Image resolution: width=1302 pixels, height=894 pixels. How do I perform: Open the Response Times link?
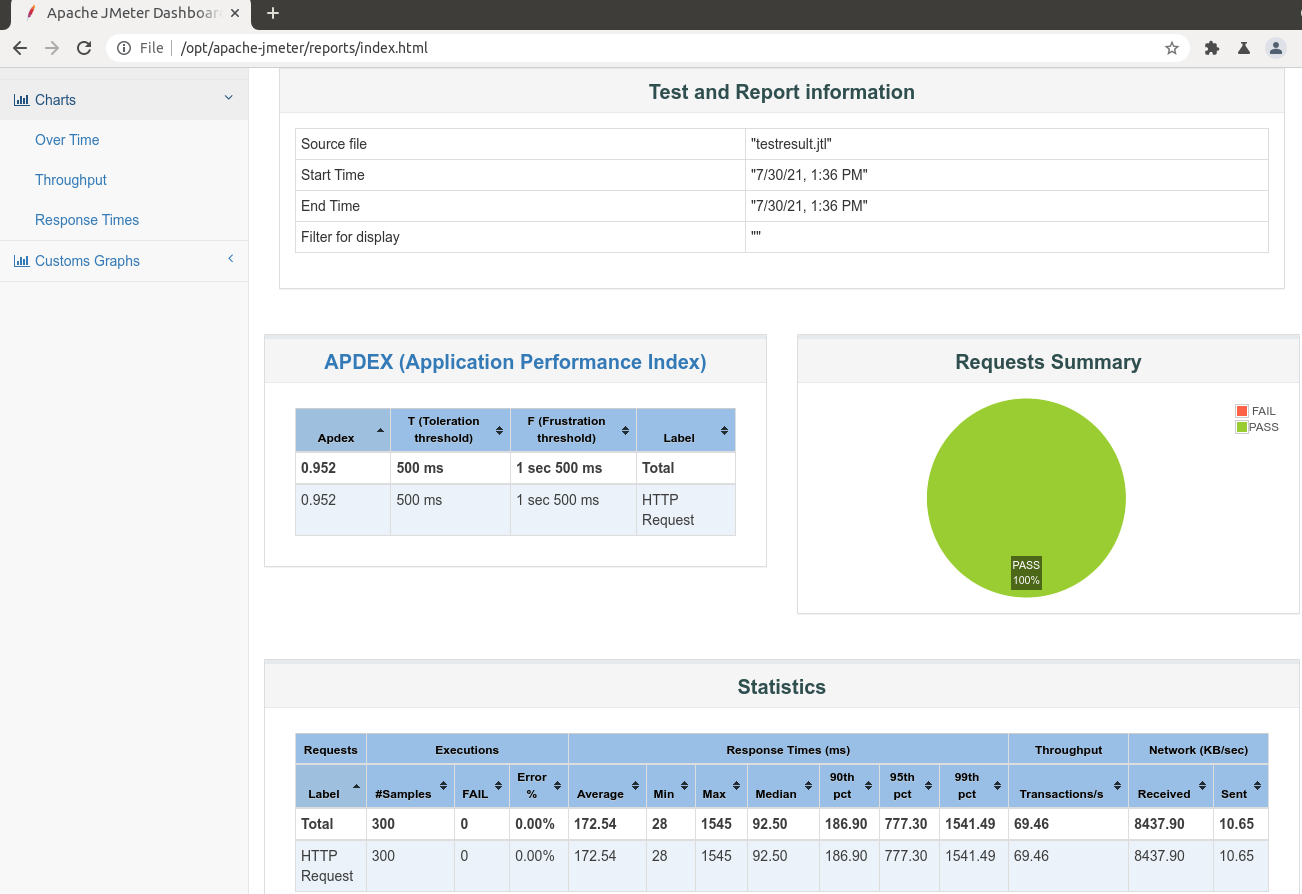87,220
